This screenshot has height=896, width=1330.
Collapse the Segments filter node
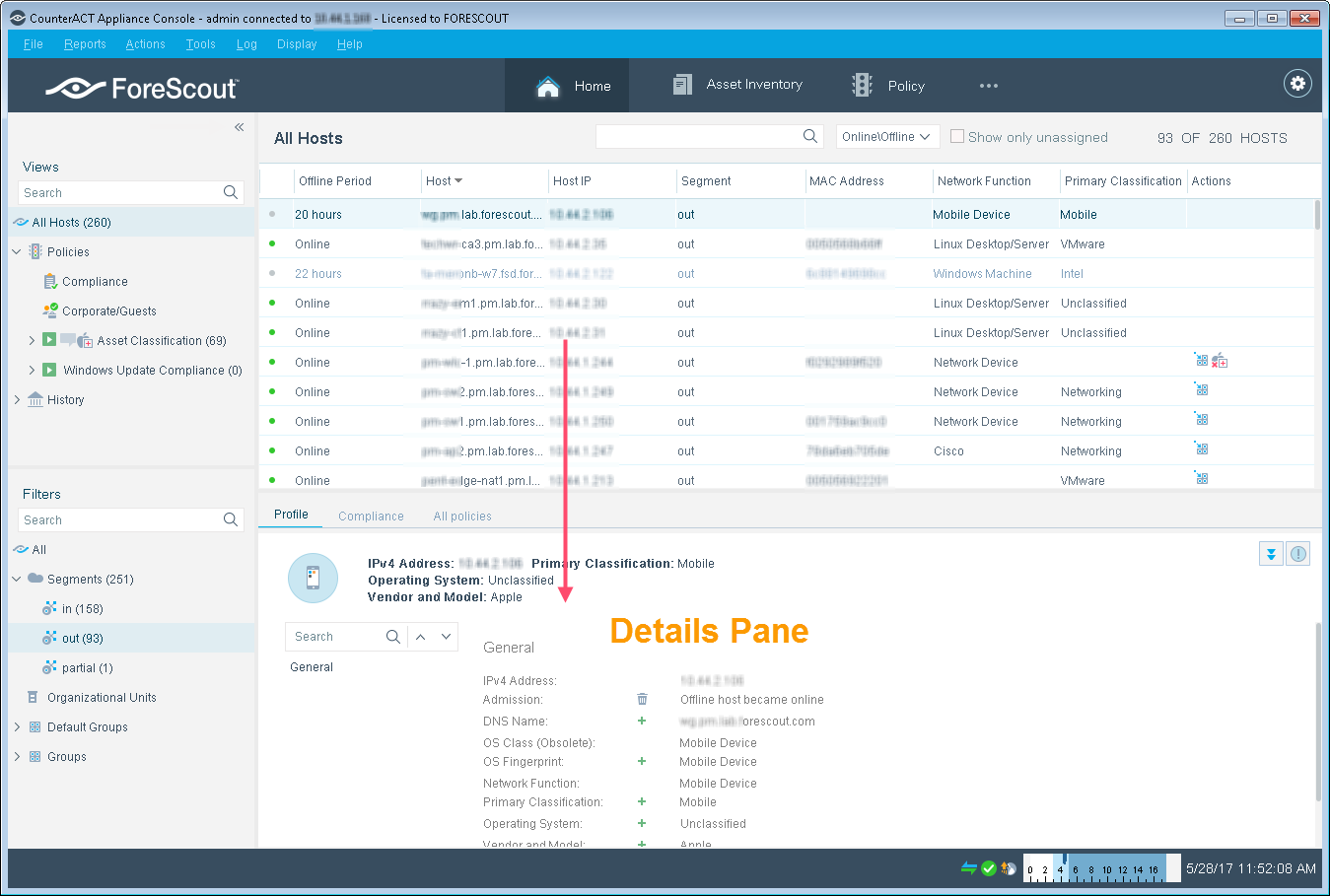pyautogui.click(x=17, y=579)
